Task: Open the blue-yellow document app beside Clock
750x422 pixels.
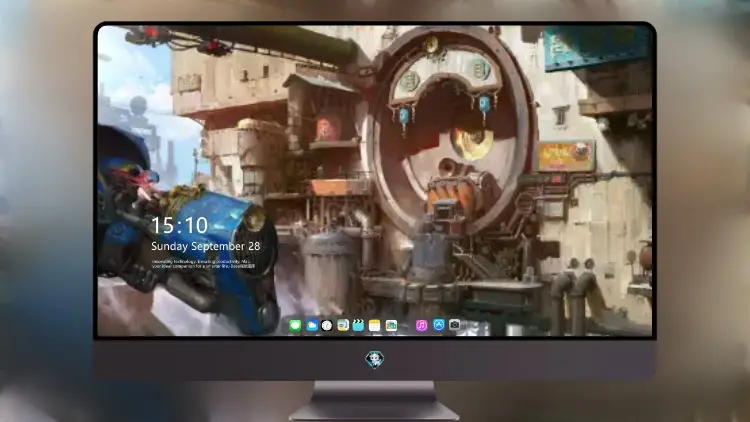Action: click(343, 326)
